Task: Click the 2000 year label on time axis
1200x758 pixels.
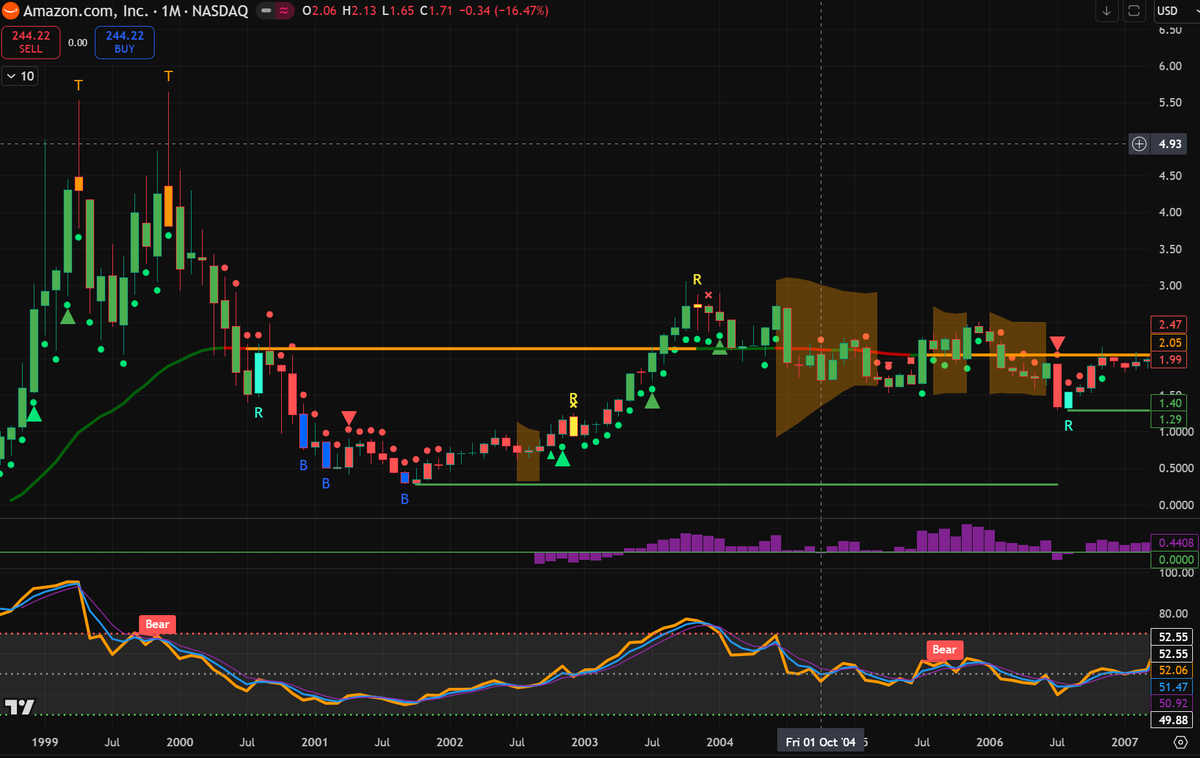Action: point(180,742)
